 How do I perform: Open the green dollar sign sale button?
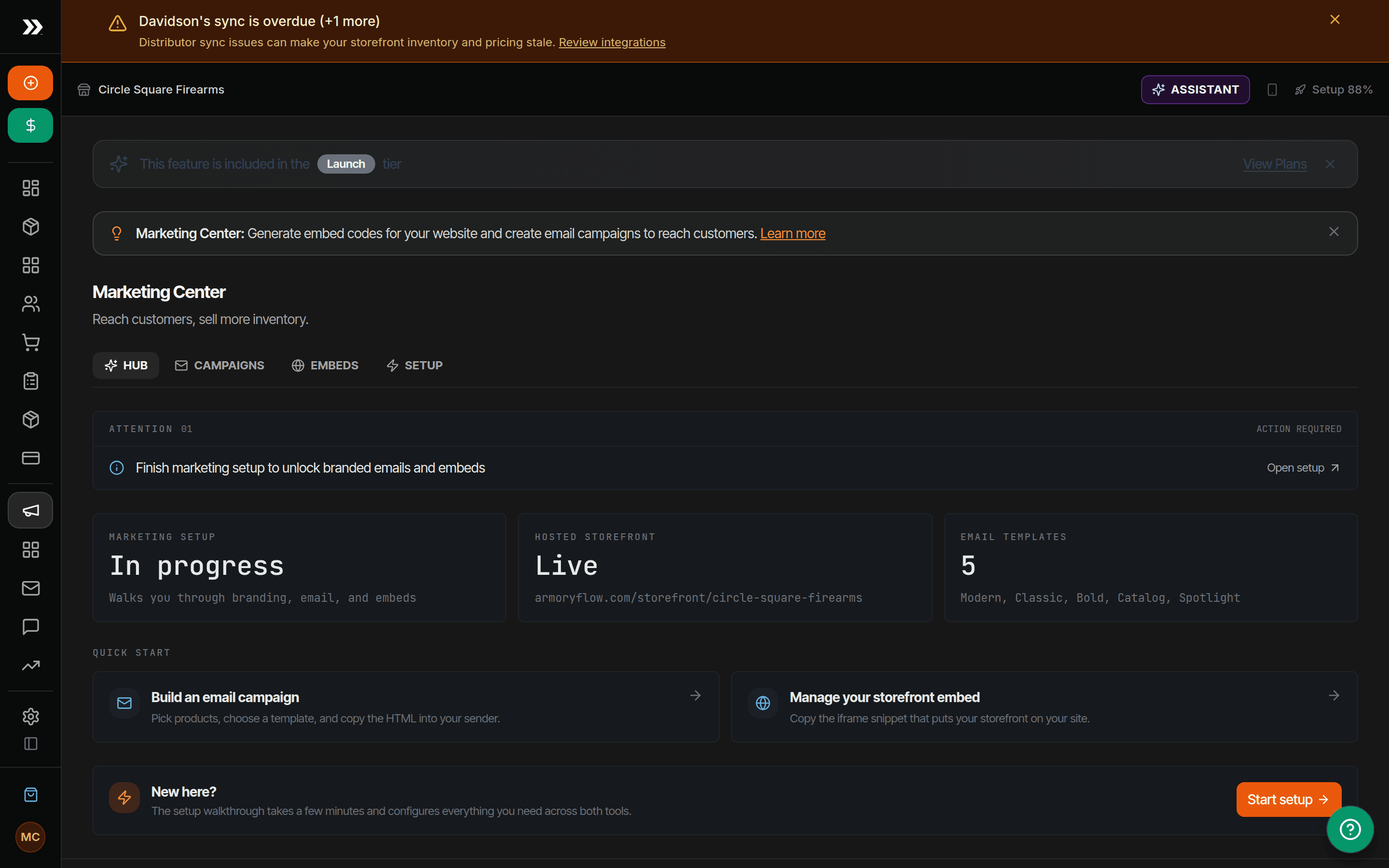(x=30, y=125)
